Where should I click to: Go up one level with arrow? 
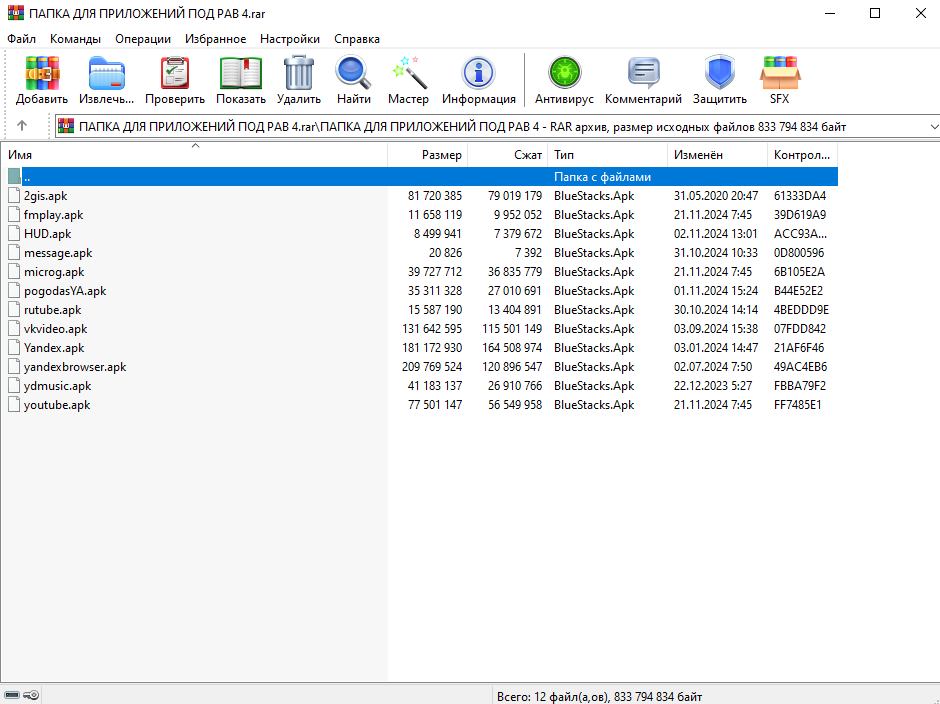pyautogui.click(x=22, y=126)
